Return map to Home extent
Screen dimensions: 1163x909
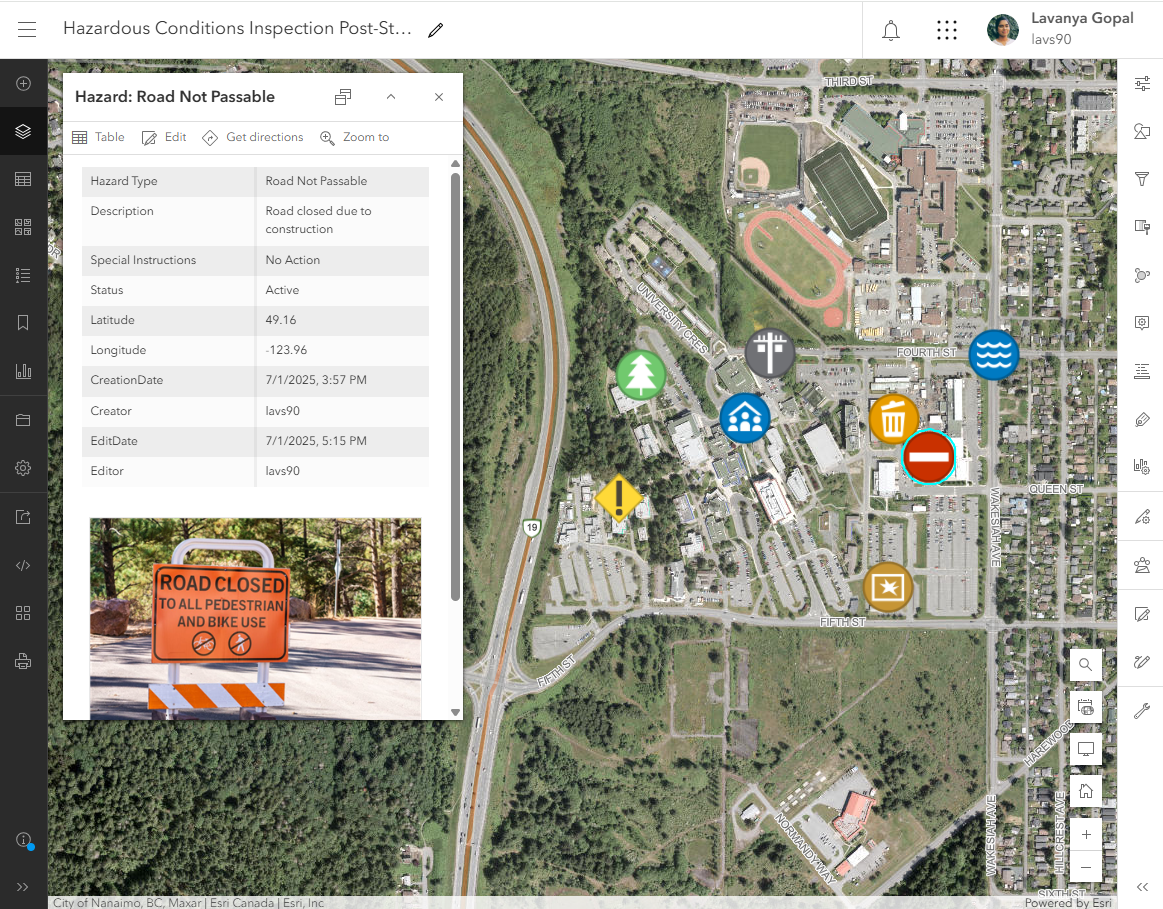[x=1086, y=792]
